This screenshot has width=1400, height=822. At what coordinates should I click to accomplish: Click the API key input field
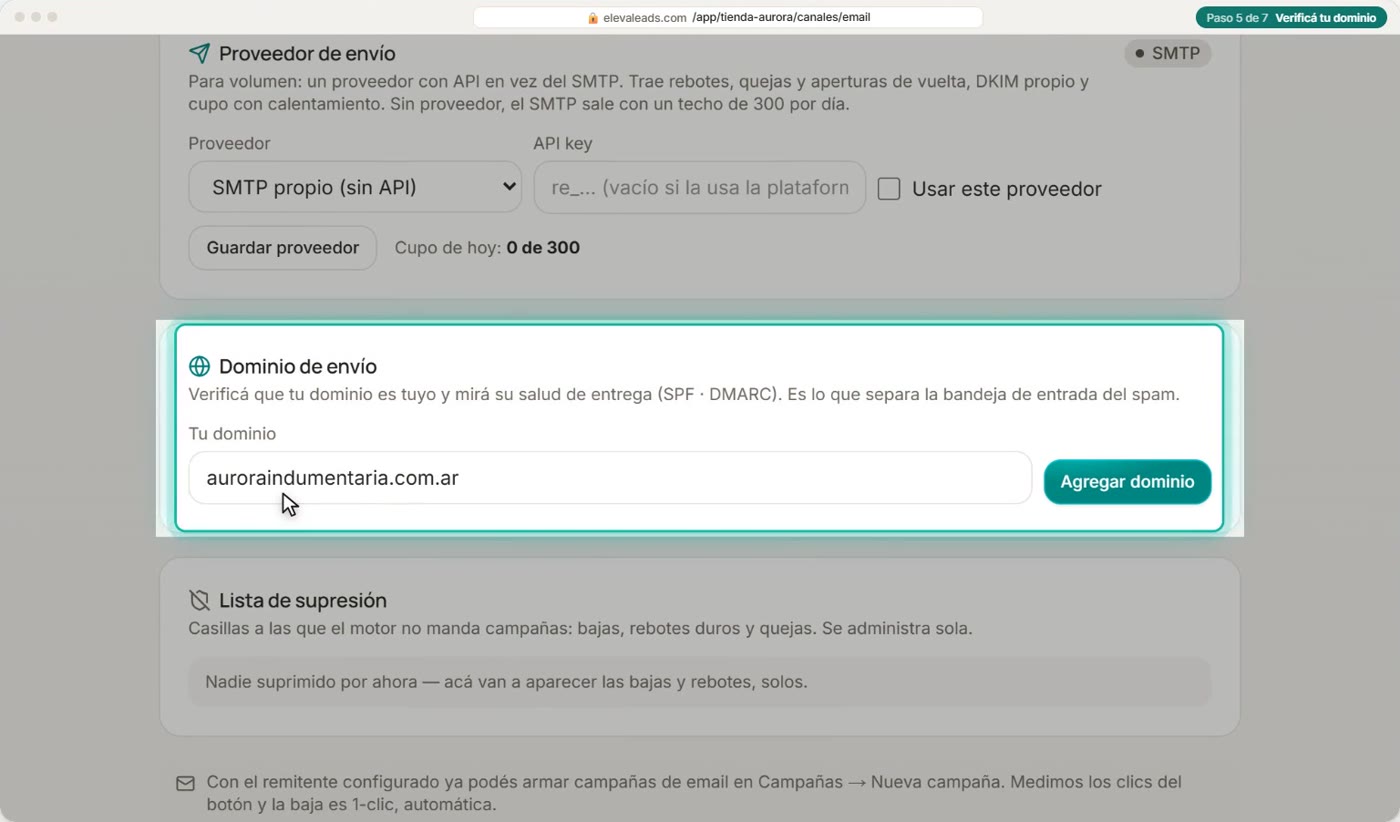700,187
